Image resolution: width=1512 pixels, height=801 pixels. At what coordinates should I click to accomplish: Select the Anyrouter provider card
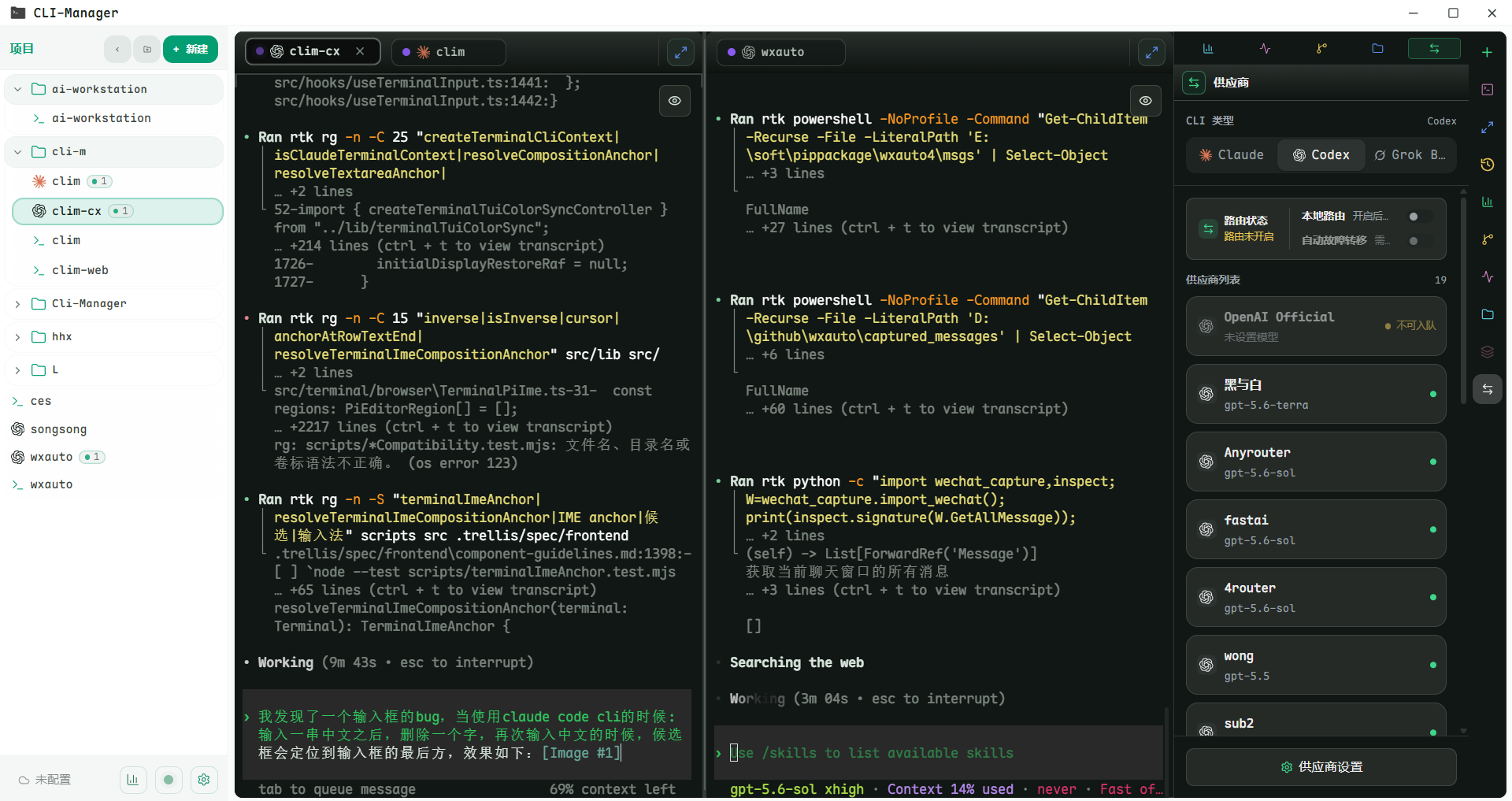[1316, 462]
